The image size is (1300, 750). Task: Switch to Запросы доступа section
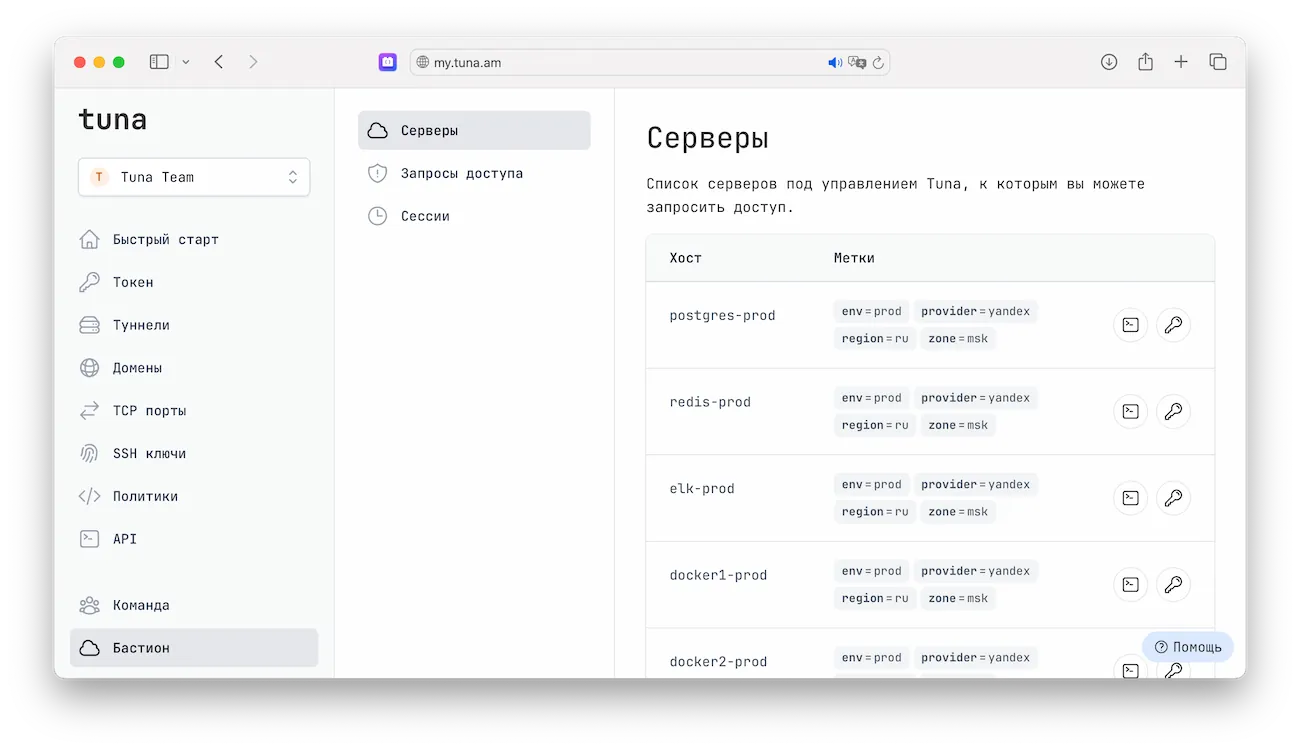(461, 173)
